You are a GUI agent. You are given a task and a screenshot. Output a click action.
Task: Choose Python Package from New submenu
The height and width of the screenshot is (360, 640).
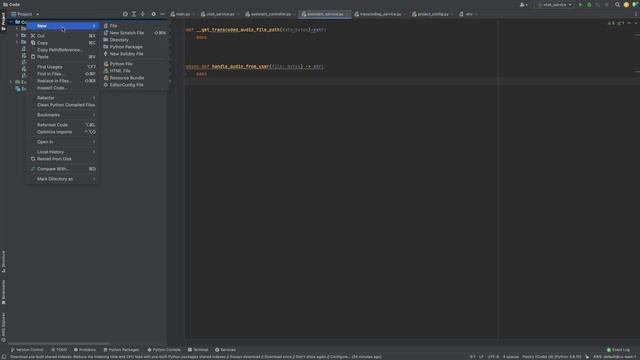[135, 47]
